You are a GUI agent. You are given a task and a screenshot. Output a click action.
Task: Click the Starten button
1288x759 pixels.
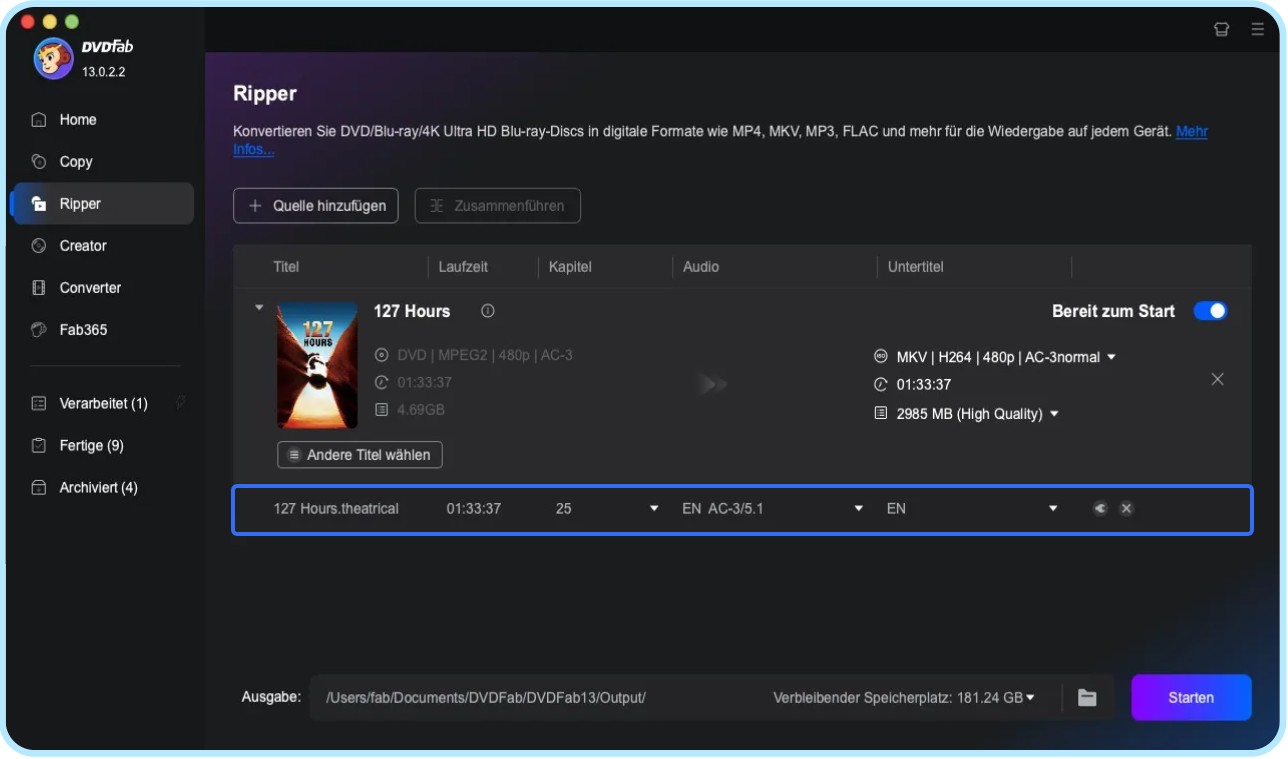(x=1191, y=698)
